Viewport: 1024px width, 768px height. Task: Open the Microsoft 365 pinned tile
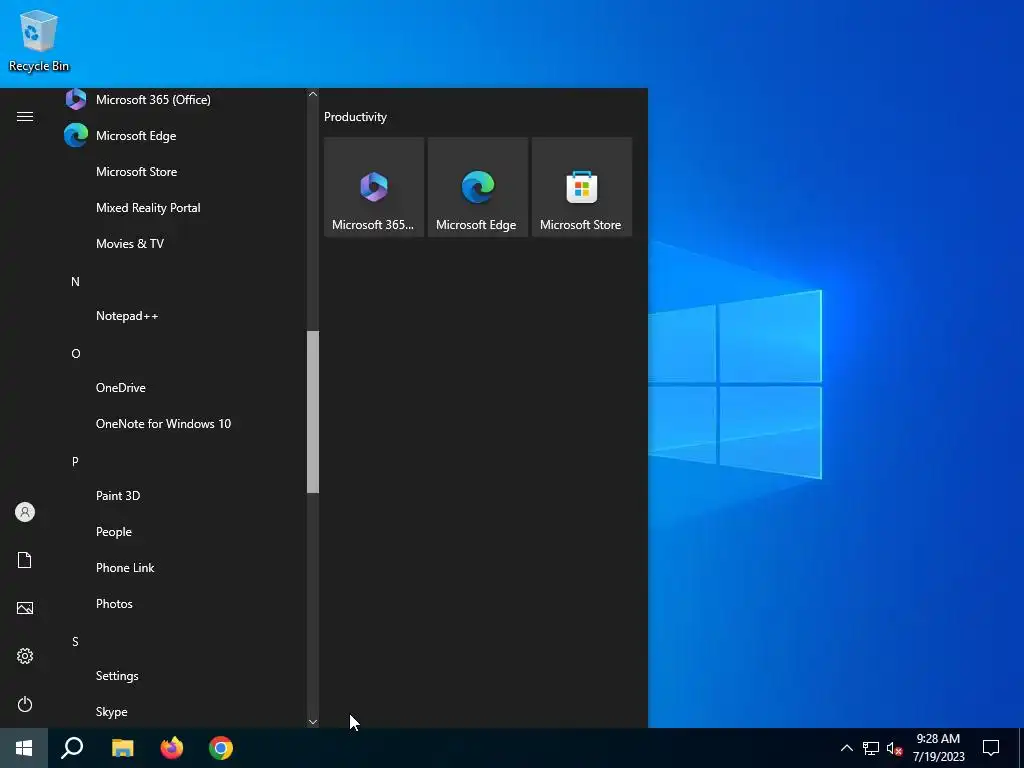click(374, 187)
